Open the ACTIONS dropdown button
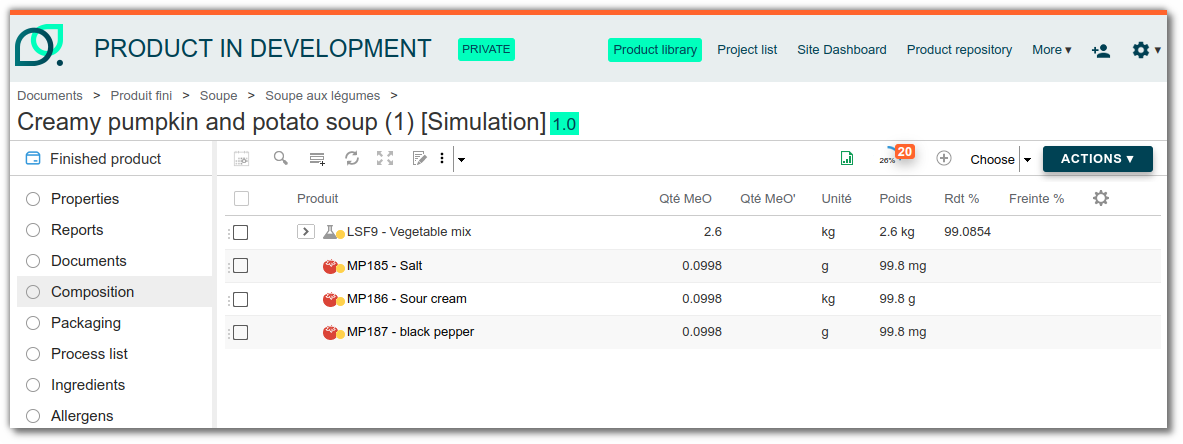Screen dimensions: 1183x444 coord(1098,159)
